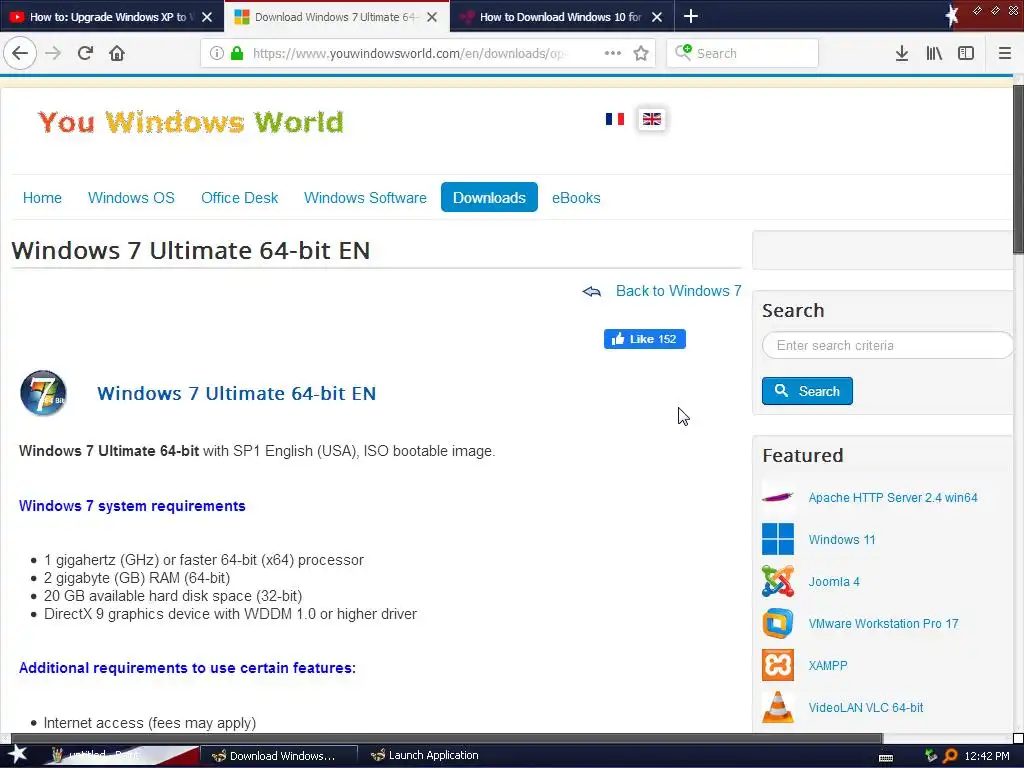Bookmark this page with the star icon
The width and height of the screenshot is (1024, 768).
[641, 53]
